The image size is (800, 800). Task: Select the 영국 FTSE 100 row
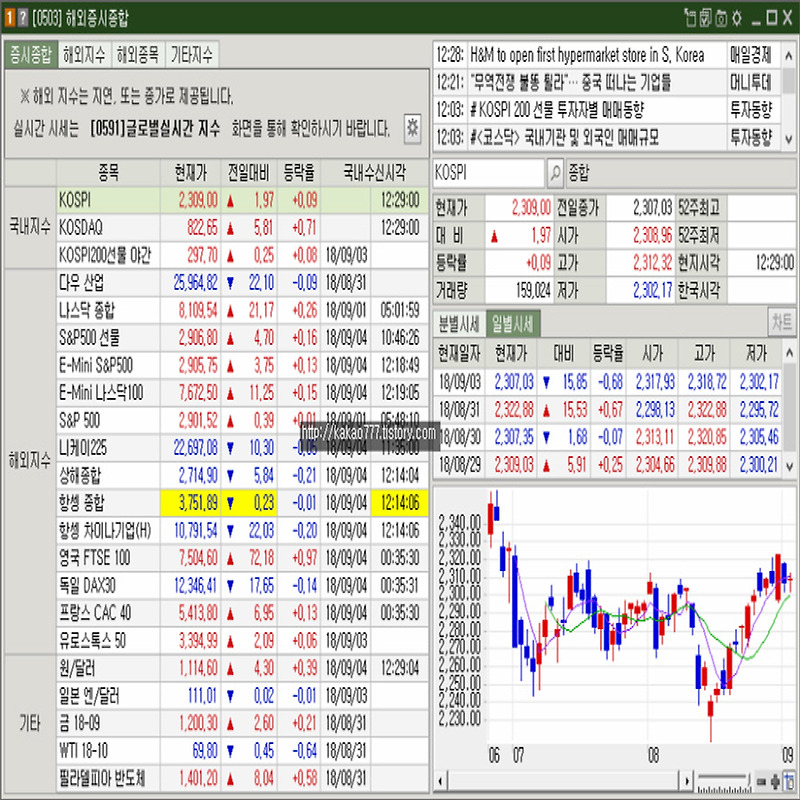coord(242,558)
